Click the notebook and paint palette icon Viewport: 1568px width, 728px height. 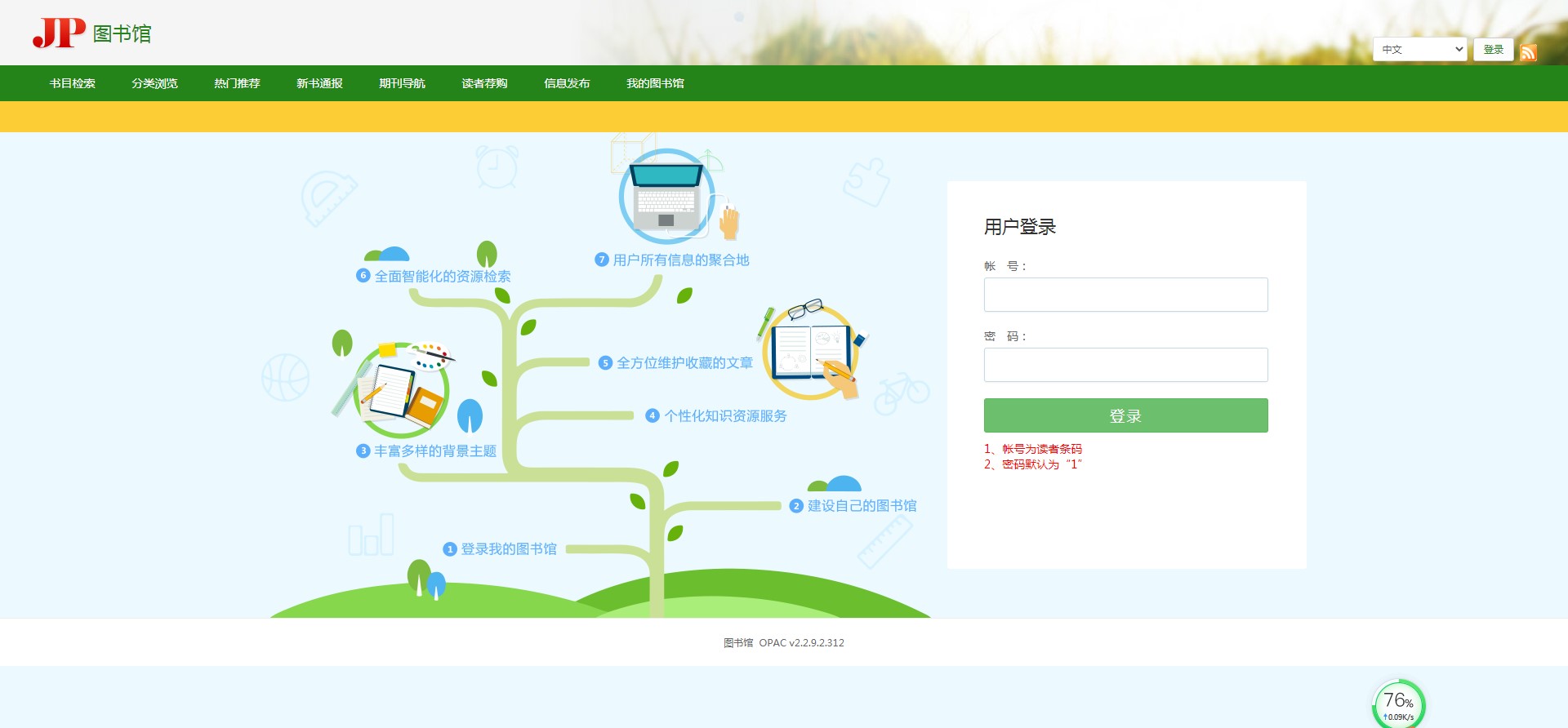click(x=401, y=390)
